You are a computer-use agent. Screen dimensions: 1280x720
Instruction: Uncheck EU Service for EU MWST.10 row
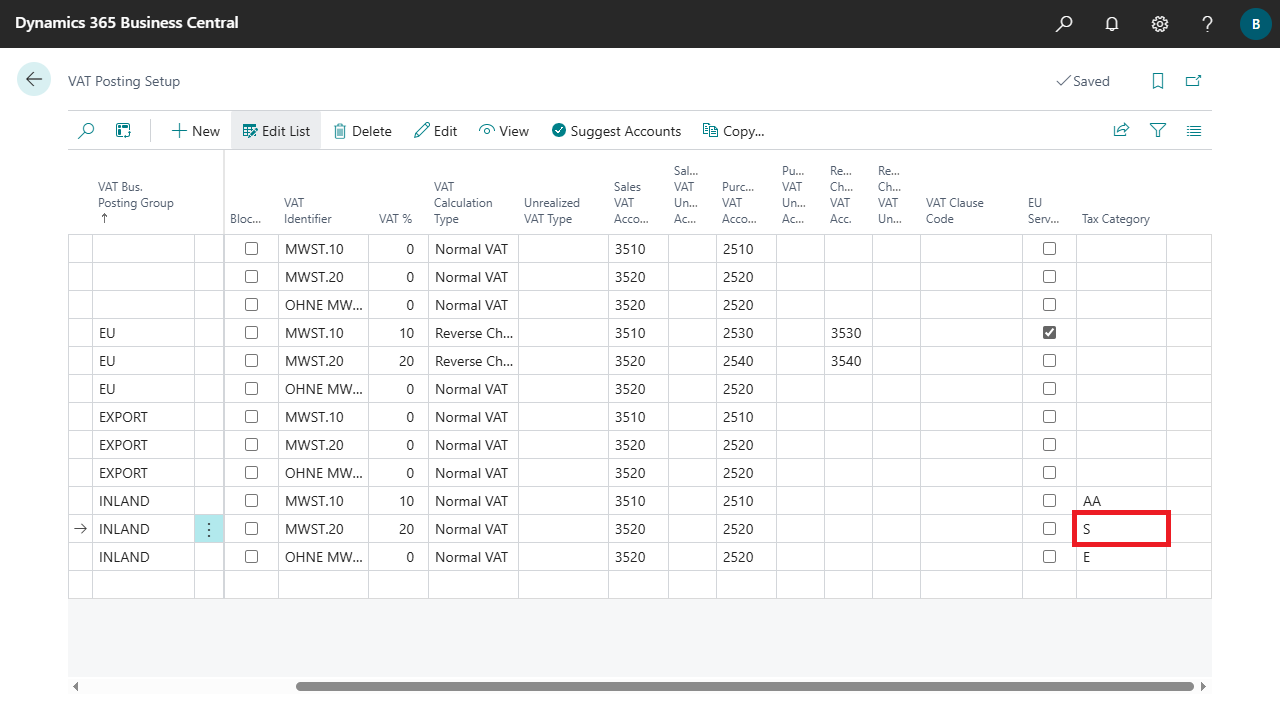click(x=1049, y=333)
